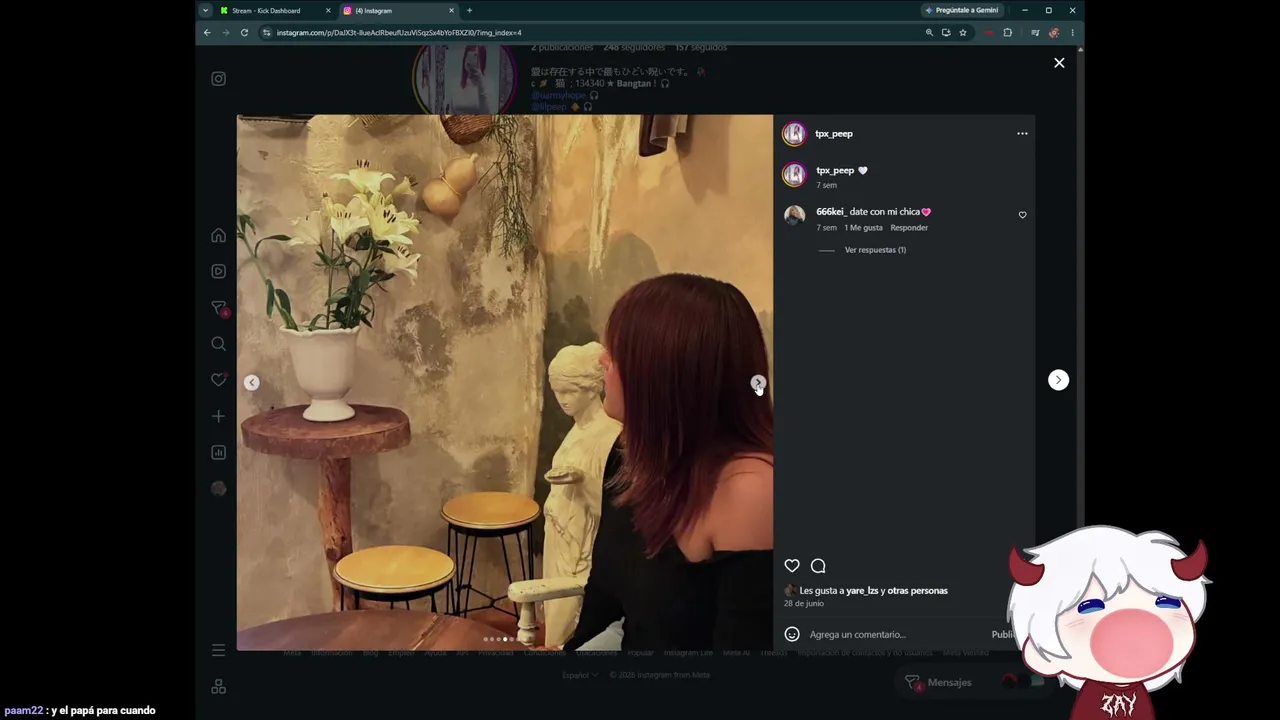Open Notifications heart in the sidebar
The width and height of the screenshot is (1280, 720).
(218, 380)
